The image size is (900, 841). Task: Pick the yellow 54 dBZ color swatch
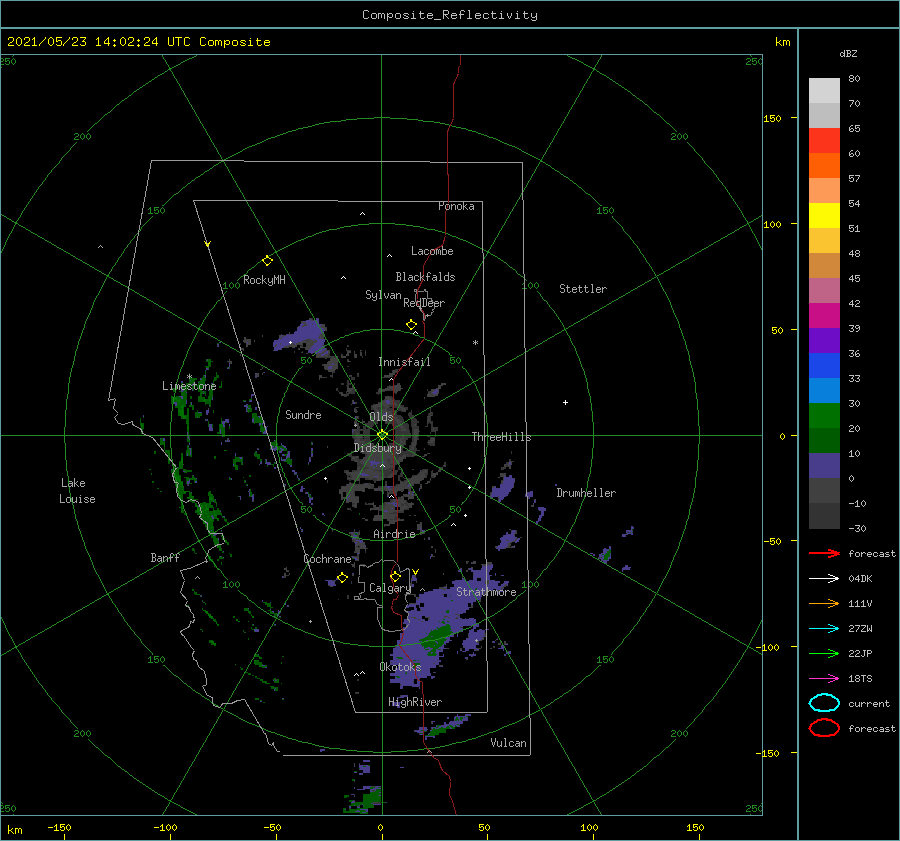(x=824, y=215)
